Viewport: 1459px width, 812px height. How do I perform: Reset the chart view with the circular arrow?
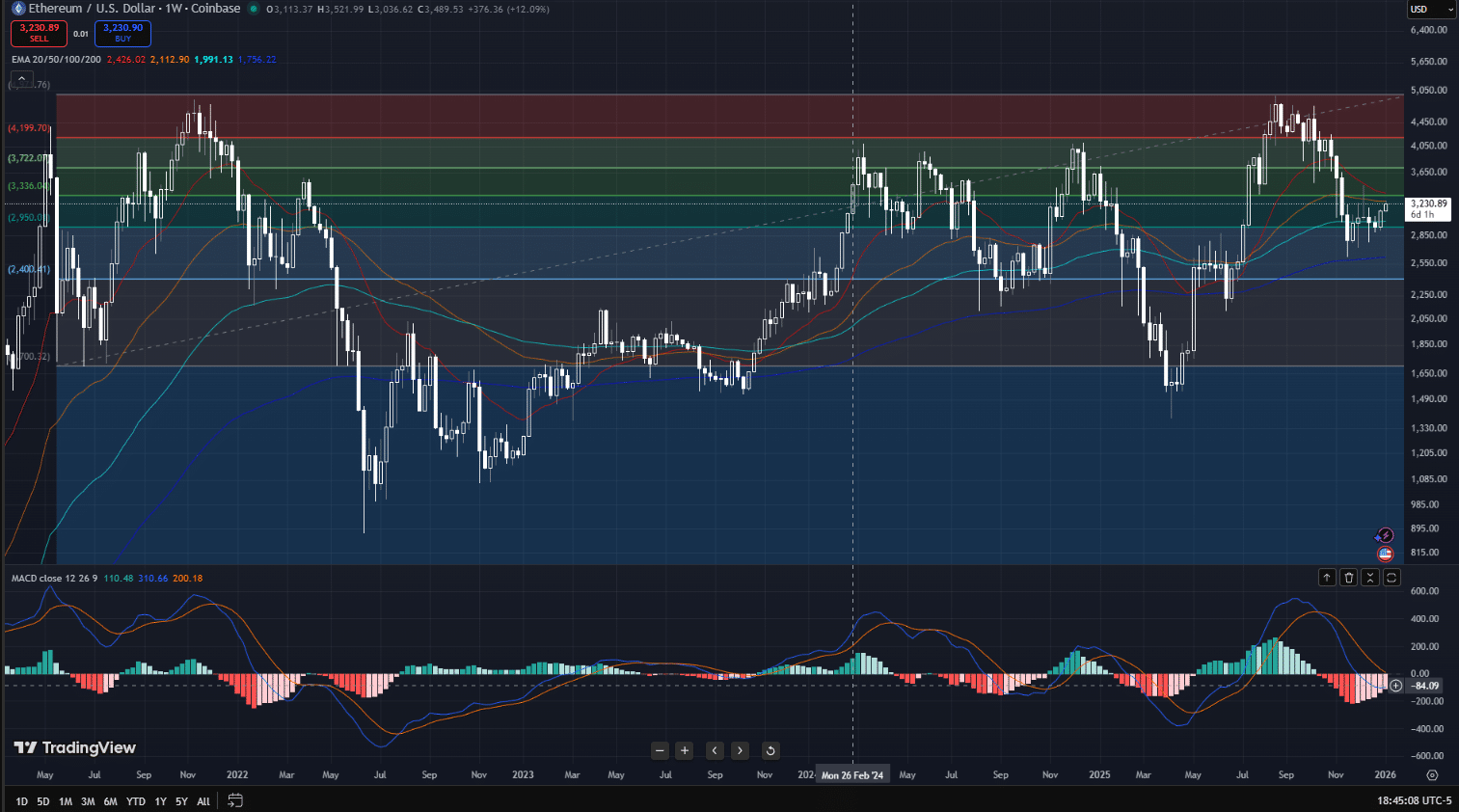tap(770, 750)
